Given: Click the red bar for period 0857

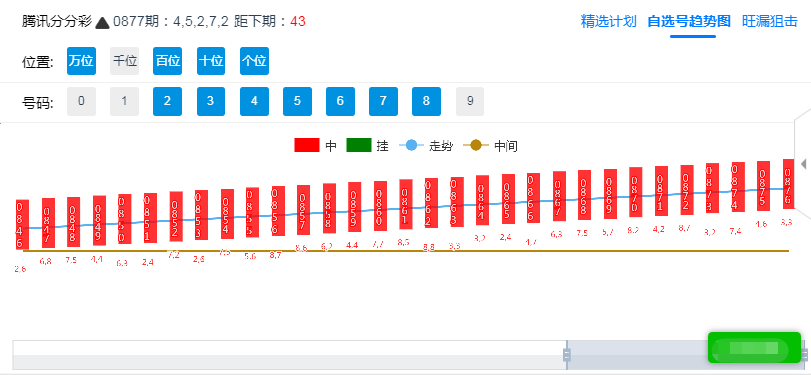Looking at the screenshot, I should pyautogui.click(x=304, y=210).
